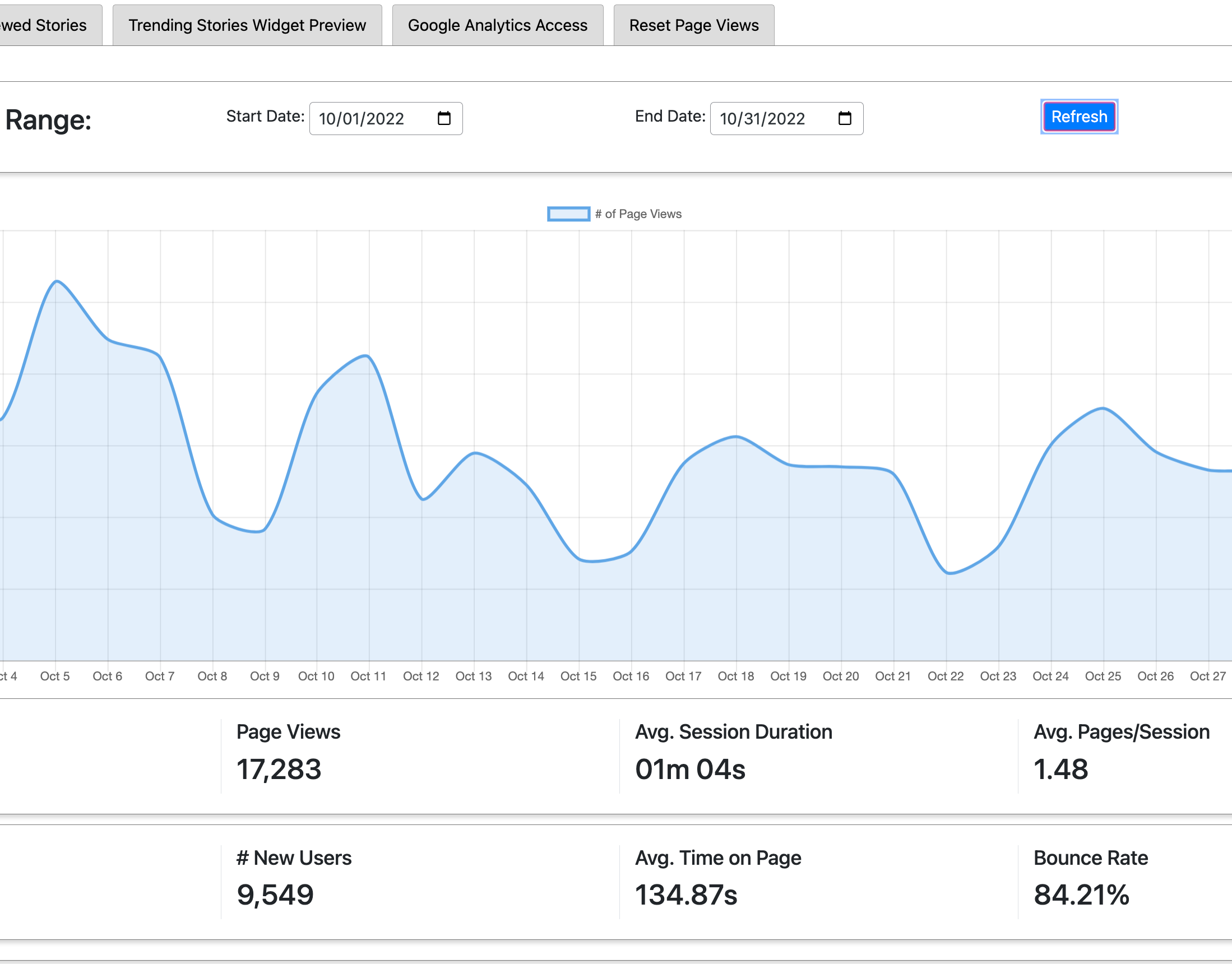
Task: Click the Oct 27 axis label
Action: tap(1208, 676)
